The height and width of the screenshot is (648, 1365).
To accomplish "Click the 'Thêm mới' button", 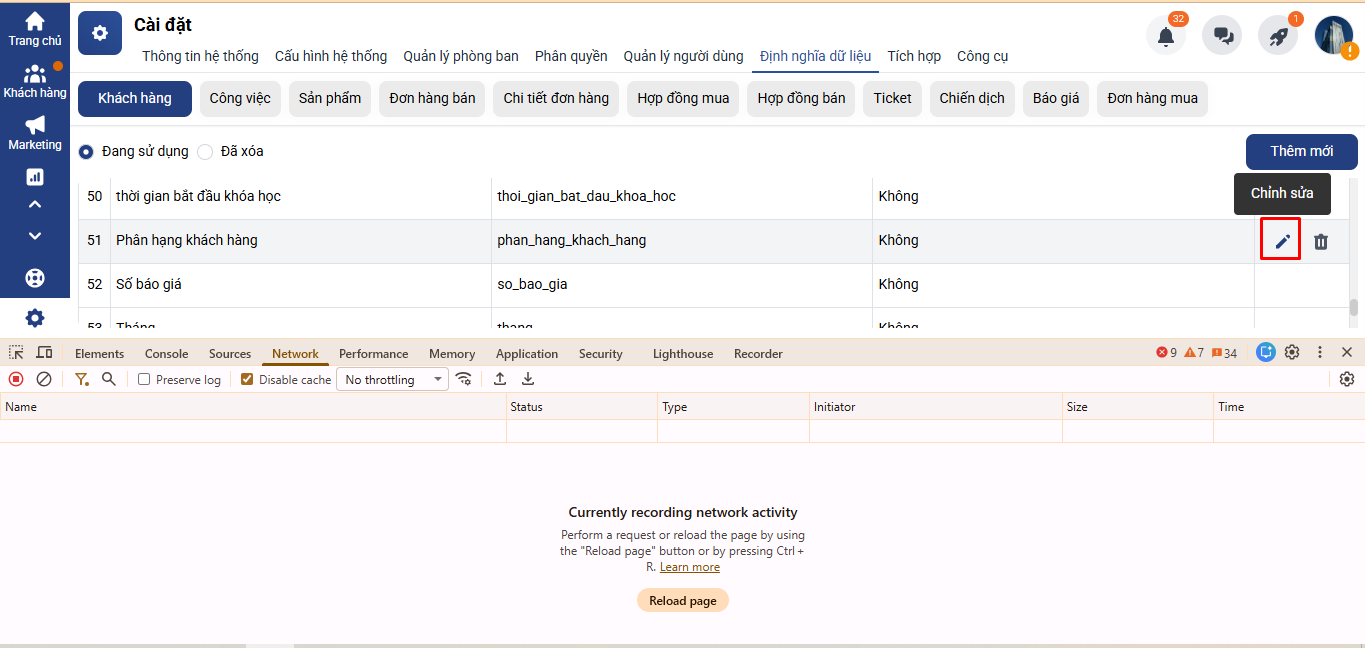I will pos(1301,151).
